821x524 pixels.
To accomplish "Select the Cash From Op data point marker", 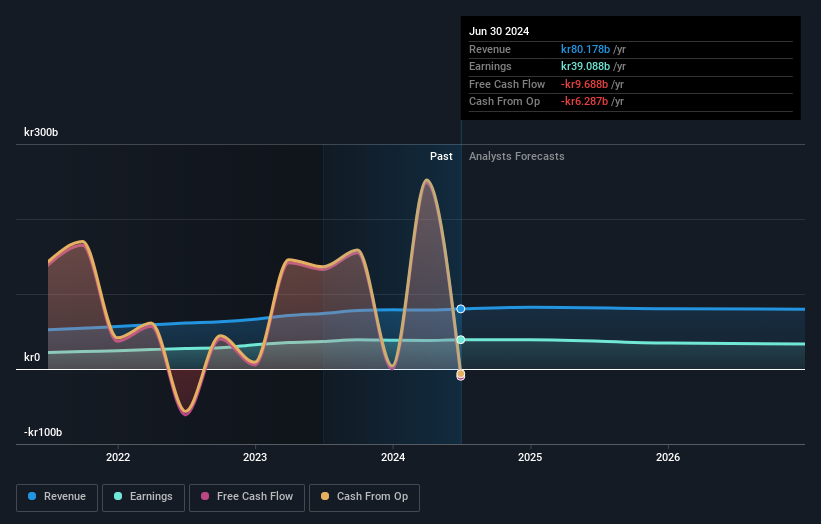I will [461, 374].
